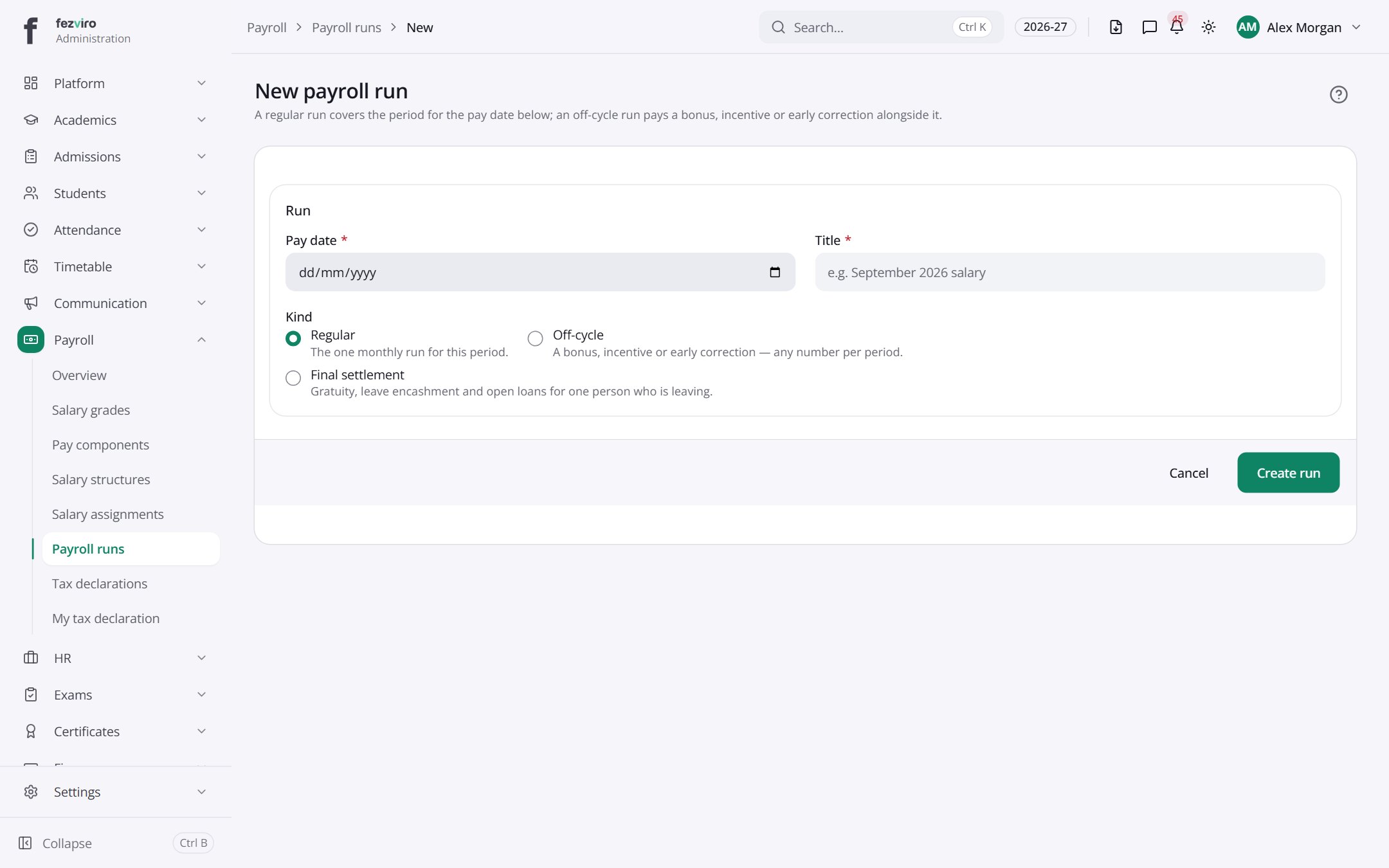Screen dimensions: 1389x868
Task: Collapse the Payroll menu chevron
Action: click(x=201, y=339)
